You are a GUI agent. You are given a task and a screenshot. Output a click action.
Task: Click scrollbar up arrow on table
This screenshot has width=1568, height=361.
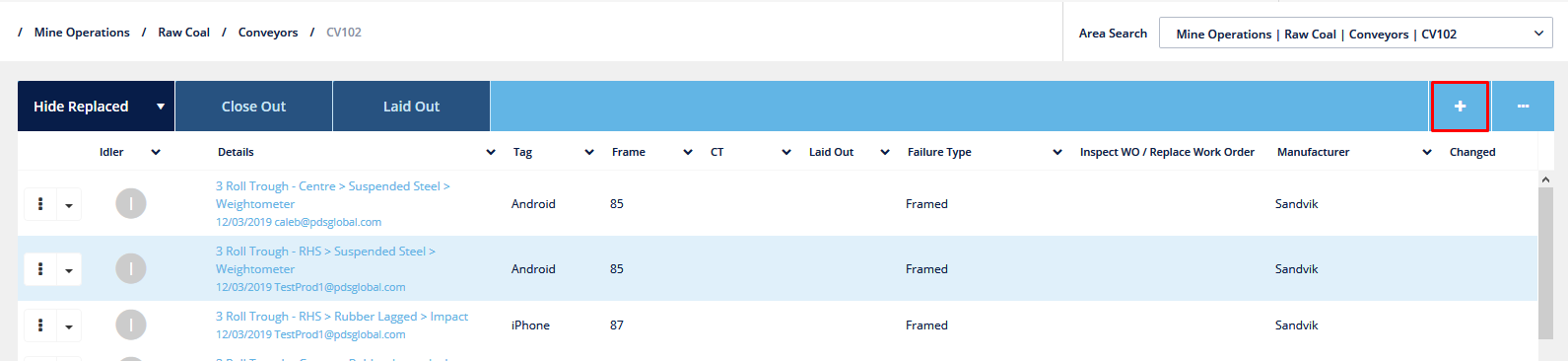[1545, 179]
